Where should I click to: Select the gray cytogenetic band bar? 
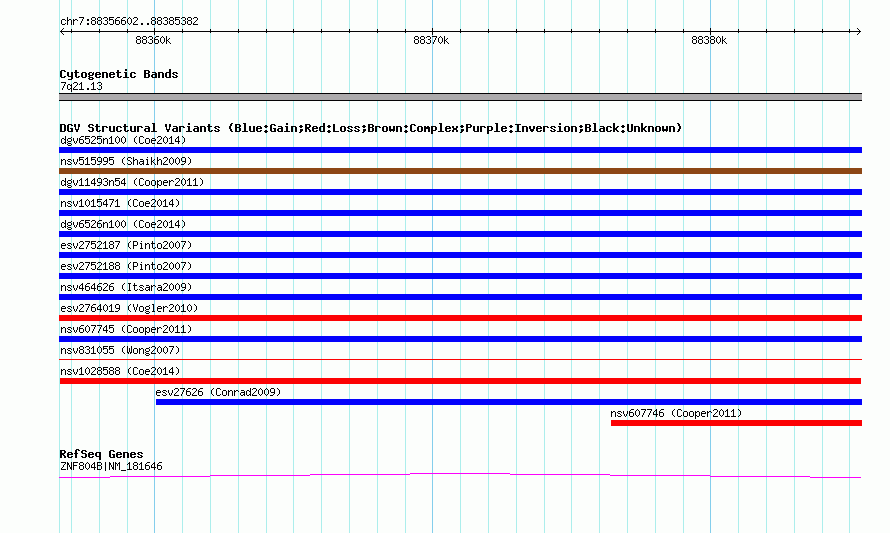[460, 97]
